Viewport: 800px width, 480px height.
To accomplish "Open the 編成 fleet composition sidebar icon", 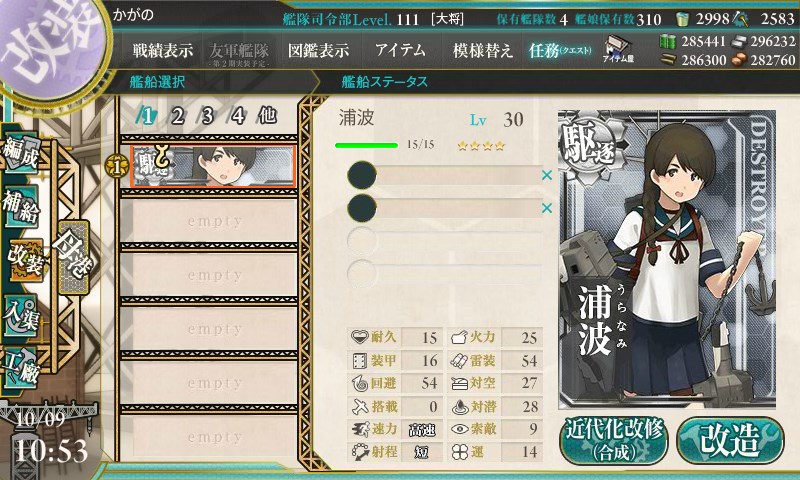I will (21, 153).
